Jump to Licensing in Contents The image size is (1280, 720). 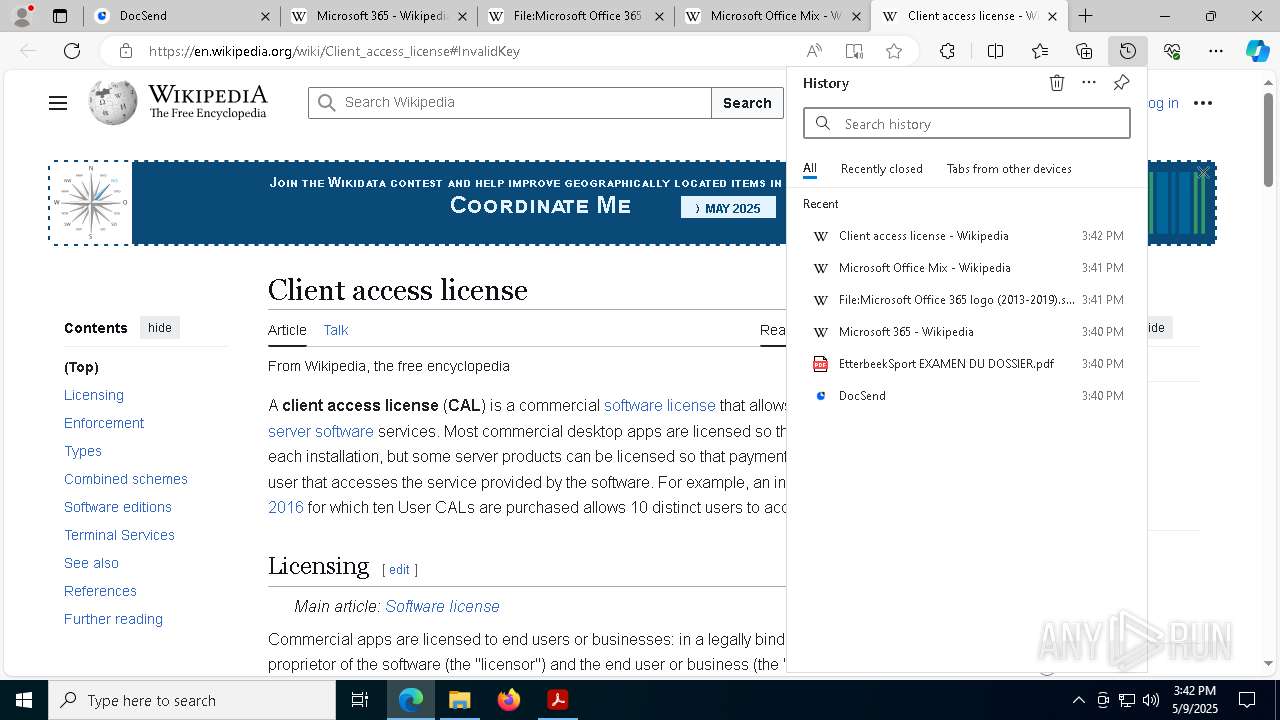point(94,395)
